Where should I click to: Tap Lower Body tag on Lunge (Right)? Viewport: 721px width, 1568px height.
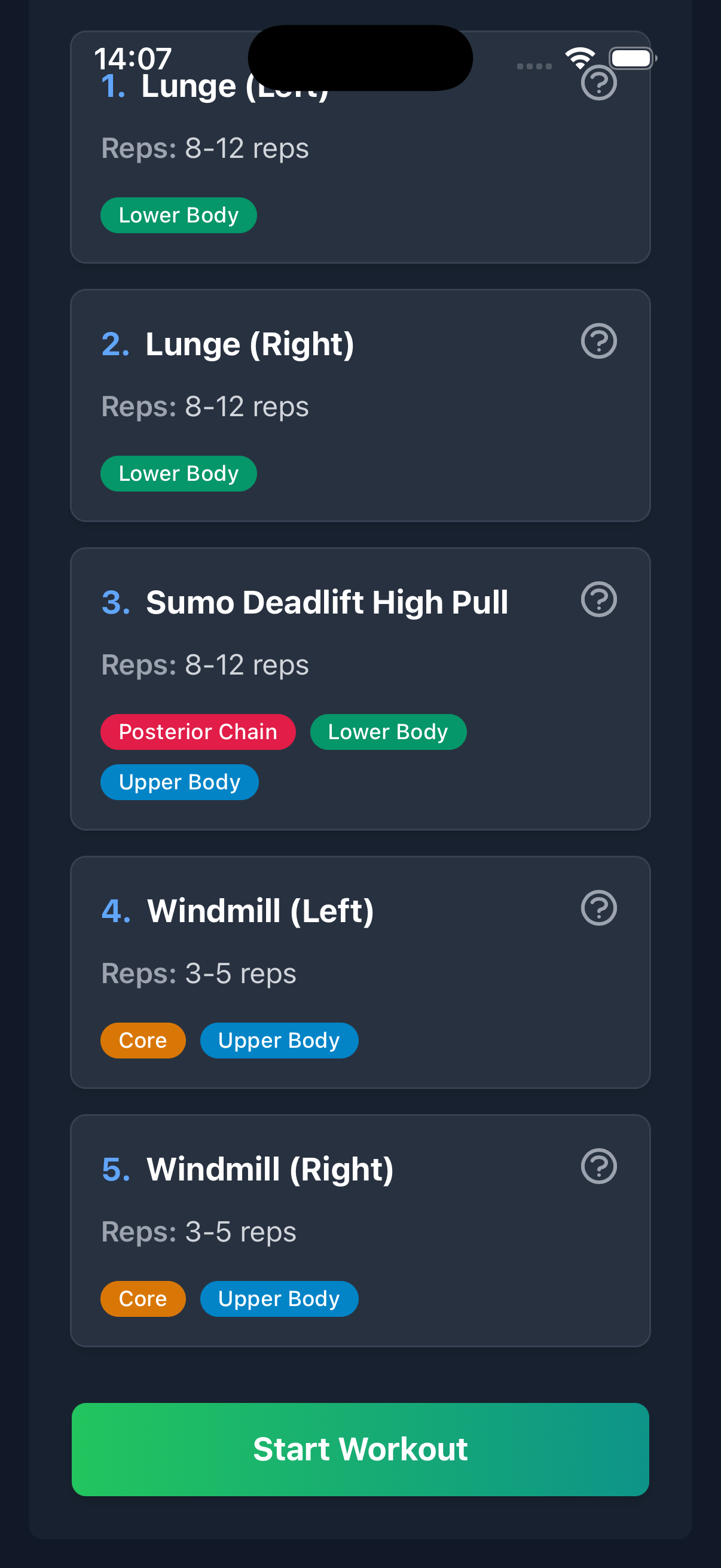click(178, 474)
